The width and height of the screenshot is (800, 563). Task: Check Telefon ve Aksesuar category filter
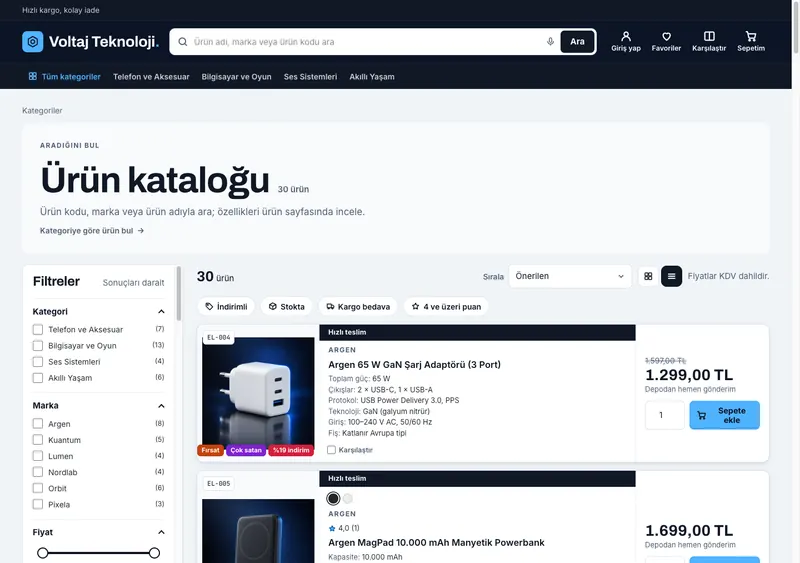38,329
